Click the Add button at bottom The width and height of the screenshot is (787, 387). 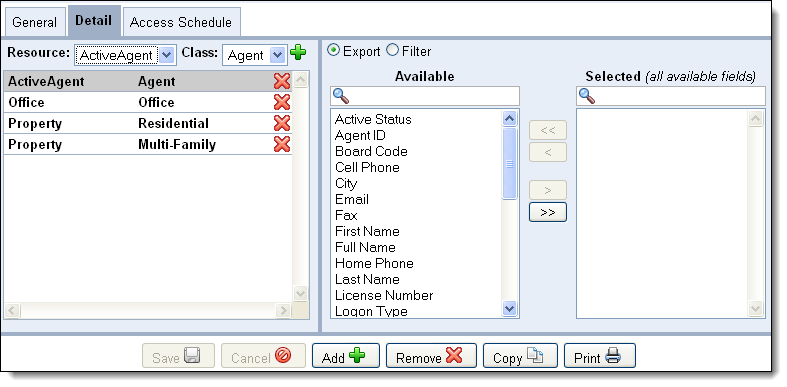346,356
